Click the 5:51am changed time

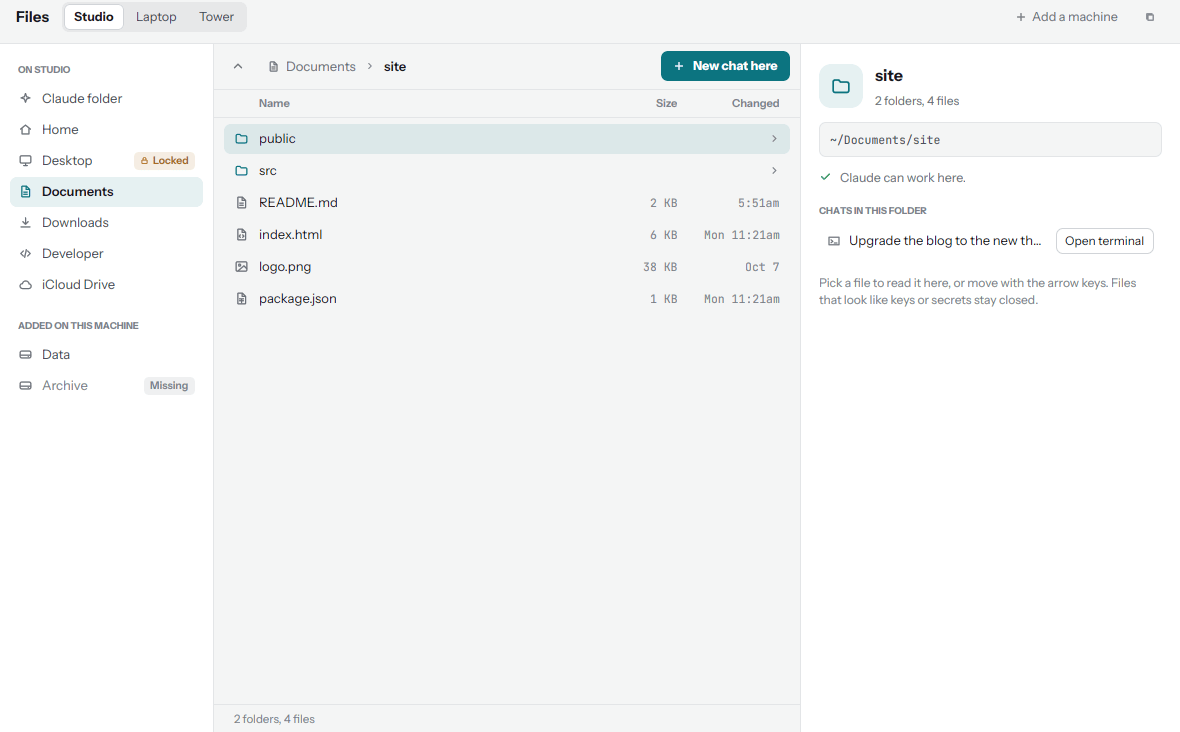(759, 203)
